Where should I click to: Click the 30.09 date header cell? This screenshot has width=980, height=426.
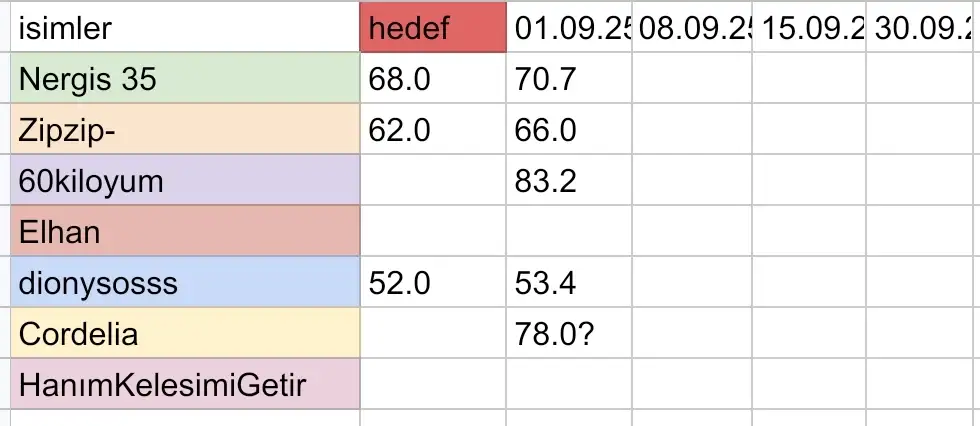pos(922,28)
